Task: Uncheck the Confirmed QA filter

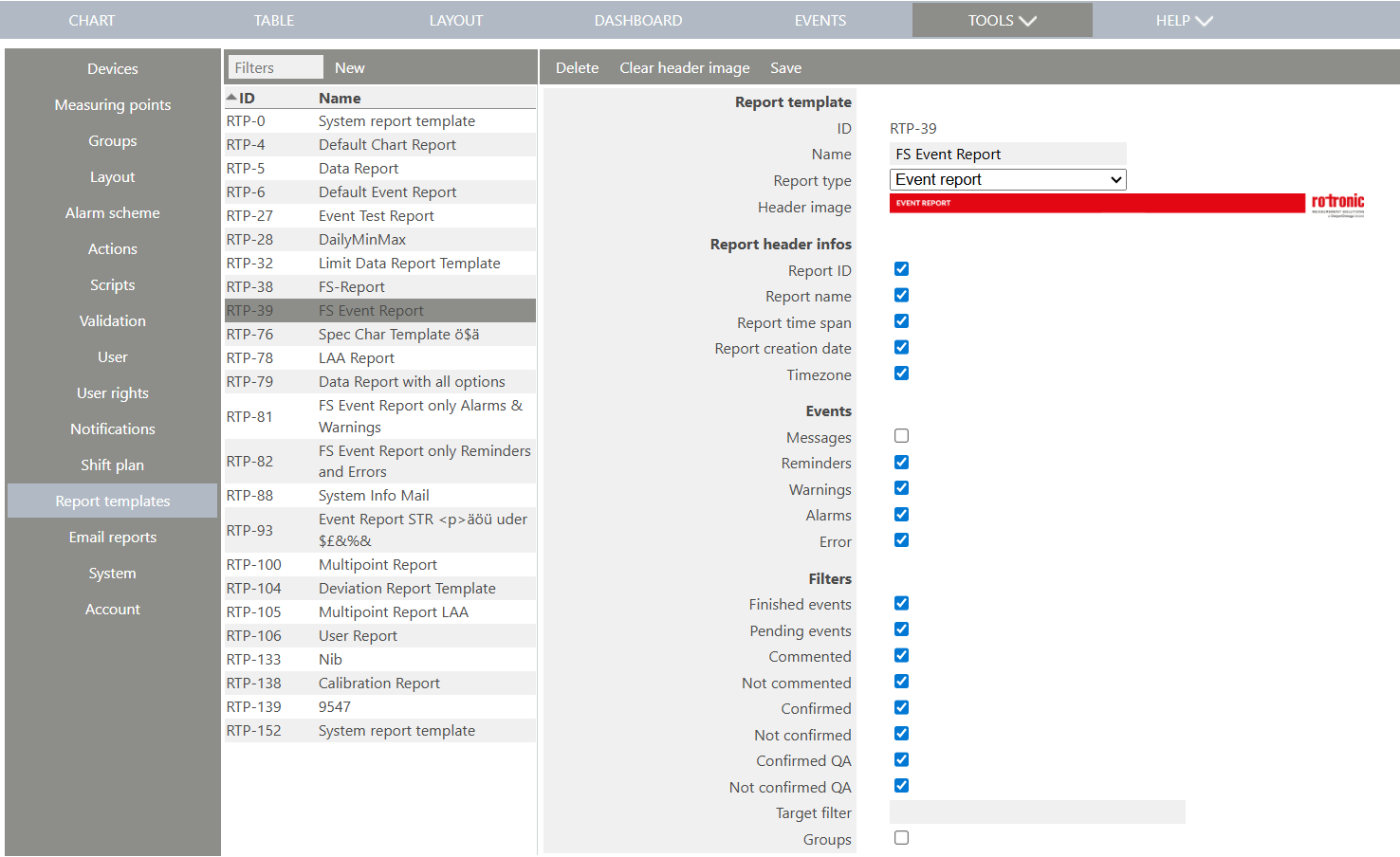Action: (901, 759)
